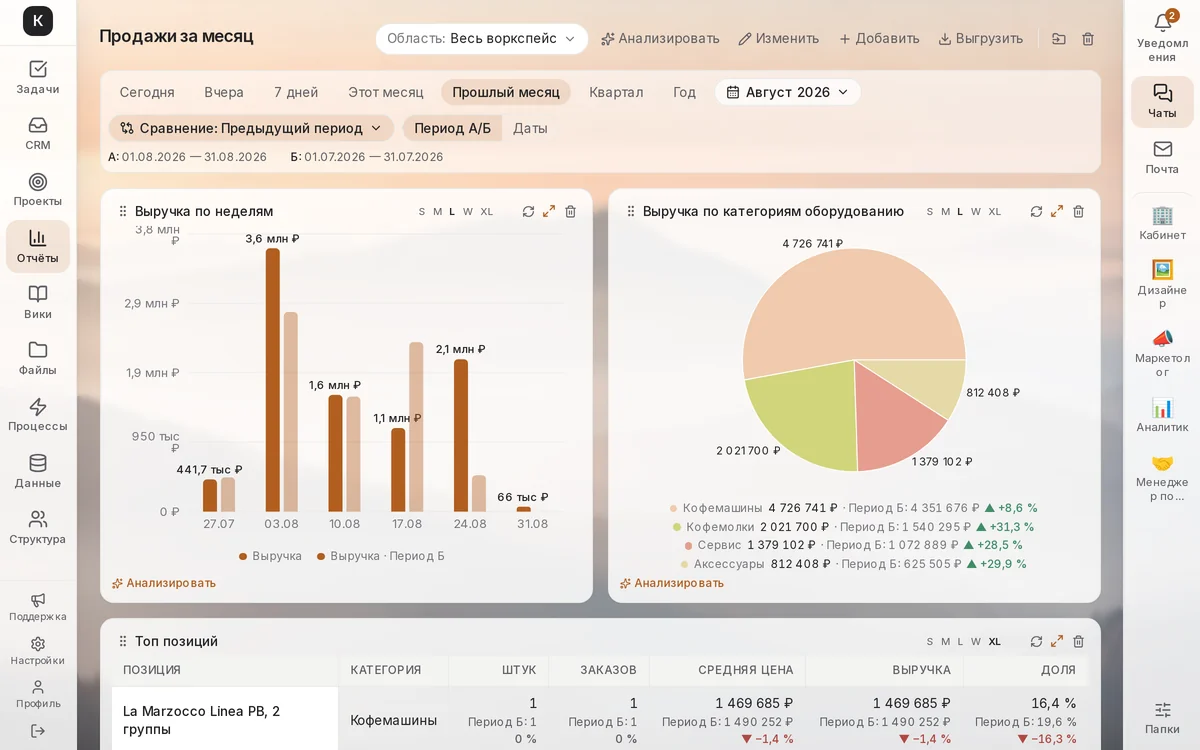The height and width of the screenshot is (750, 1200).
Task: Set Выручка по категориям widget size to W
Action: click(x=975, y=211)
